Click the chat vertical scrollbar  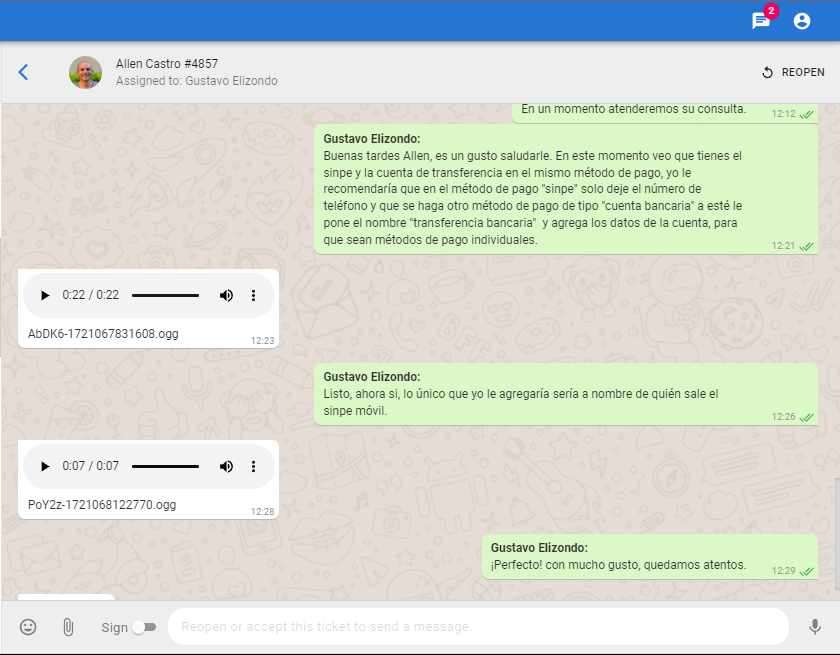[x=836, y=540]
